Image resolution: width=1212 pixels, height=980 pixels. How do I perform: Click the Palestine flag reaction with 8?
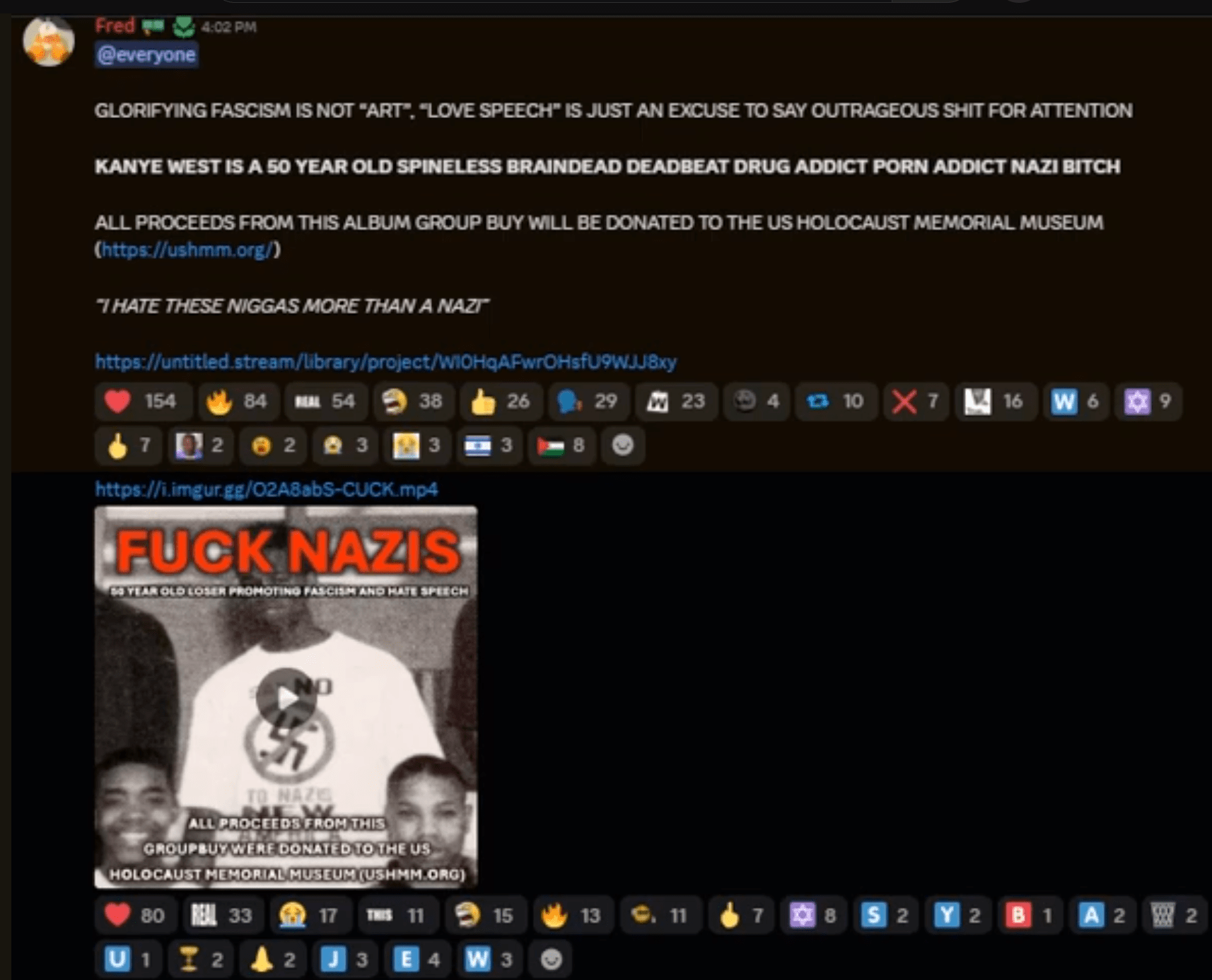(x=561, y=445)
